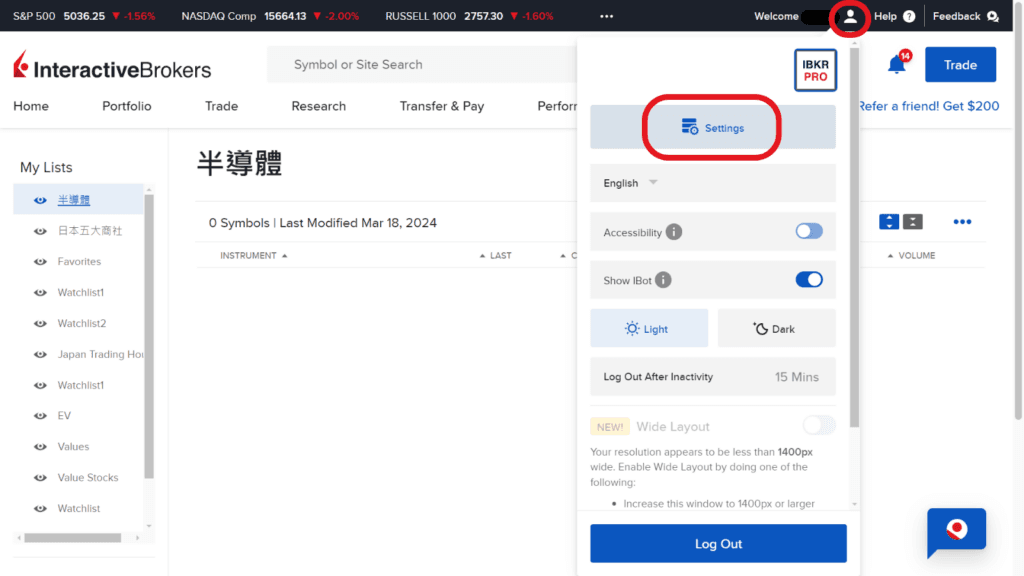
Task: Click the Interactive Brokers logo
Action: [x=110, y=66]
